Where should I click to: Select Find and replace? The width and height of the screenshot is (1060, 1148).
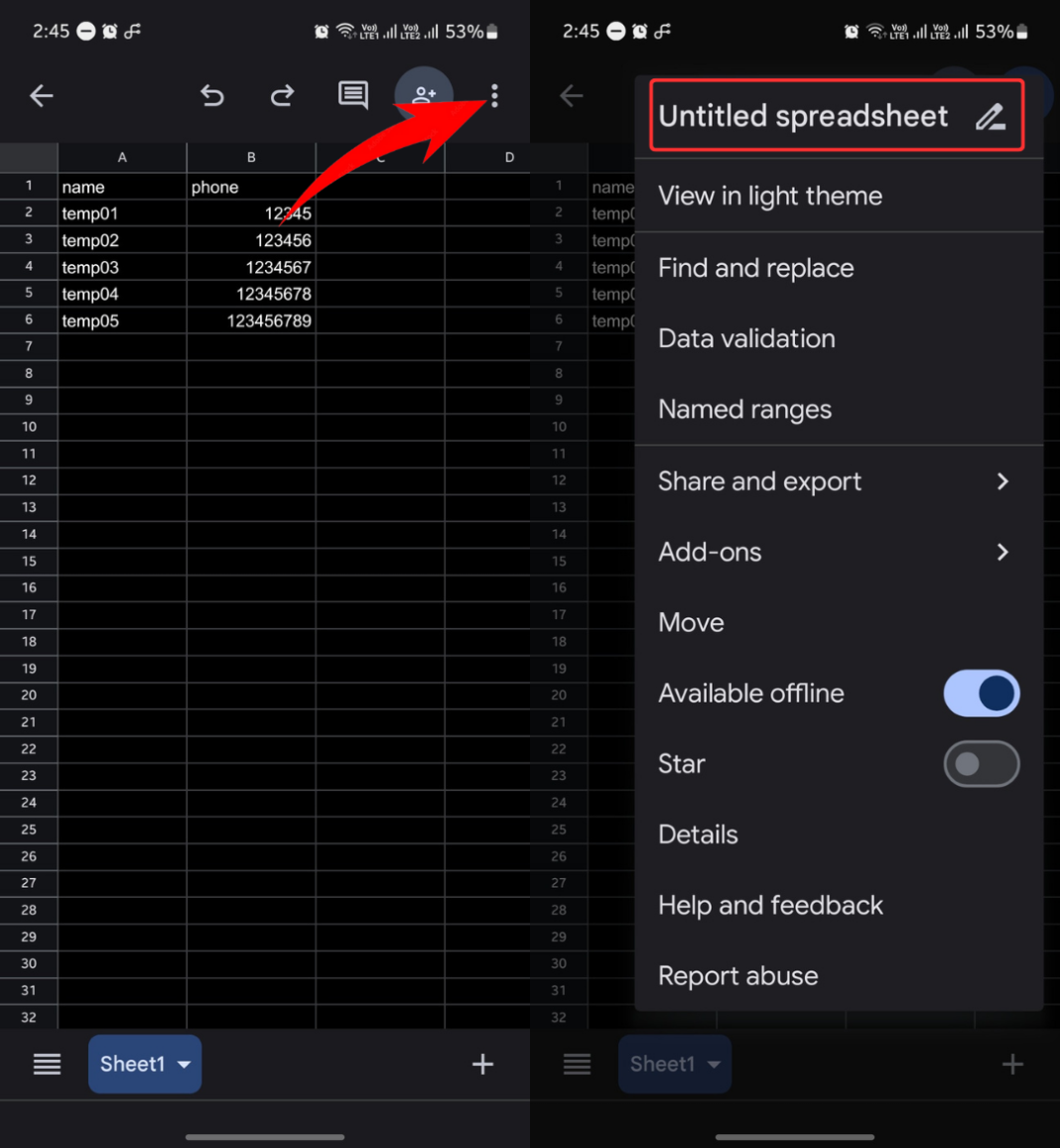(x=755, y=268)
